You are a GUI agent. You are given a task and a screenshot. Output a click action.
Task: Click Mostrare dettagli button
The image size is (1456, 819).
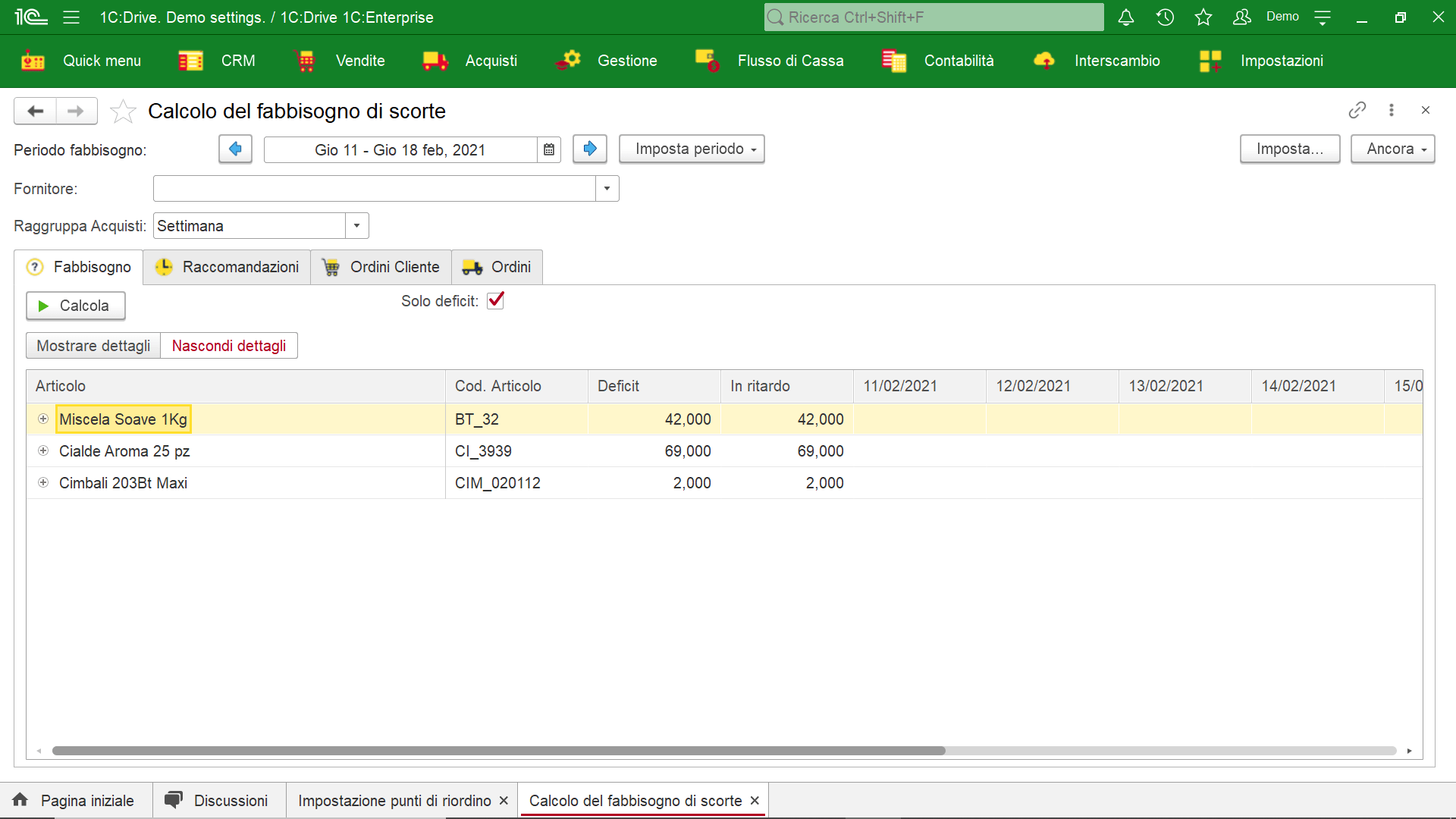click(x=93, y=346)
